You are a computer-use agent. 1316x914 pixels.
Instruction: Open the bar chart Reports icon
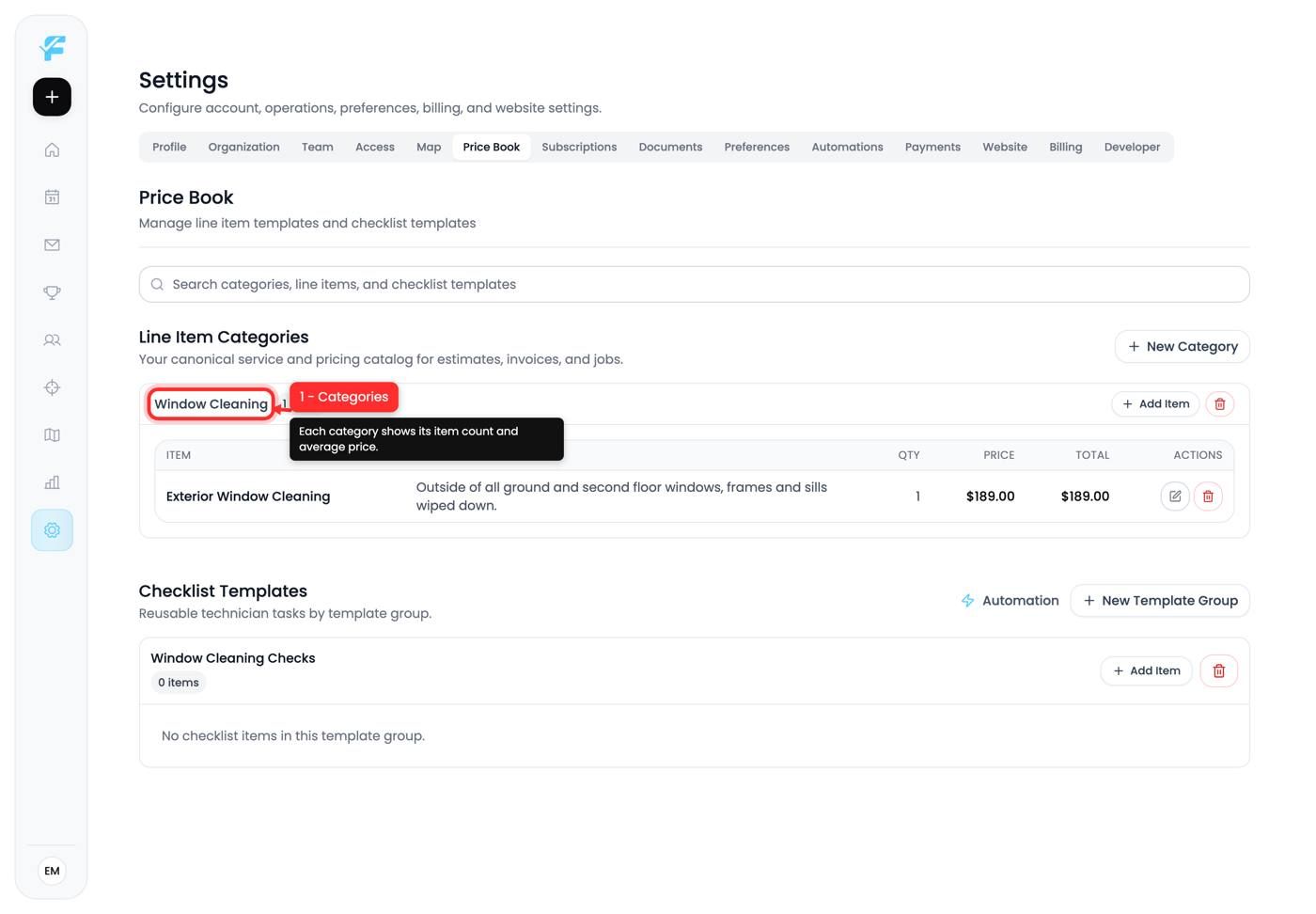52,482
